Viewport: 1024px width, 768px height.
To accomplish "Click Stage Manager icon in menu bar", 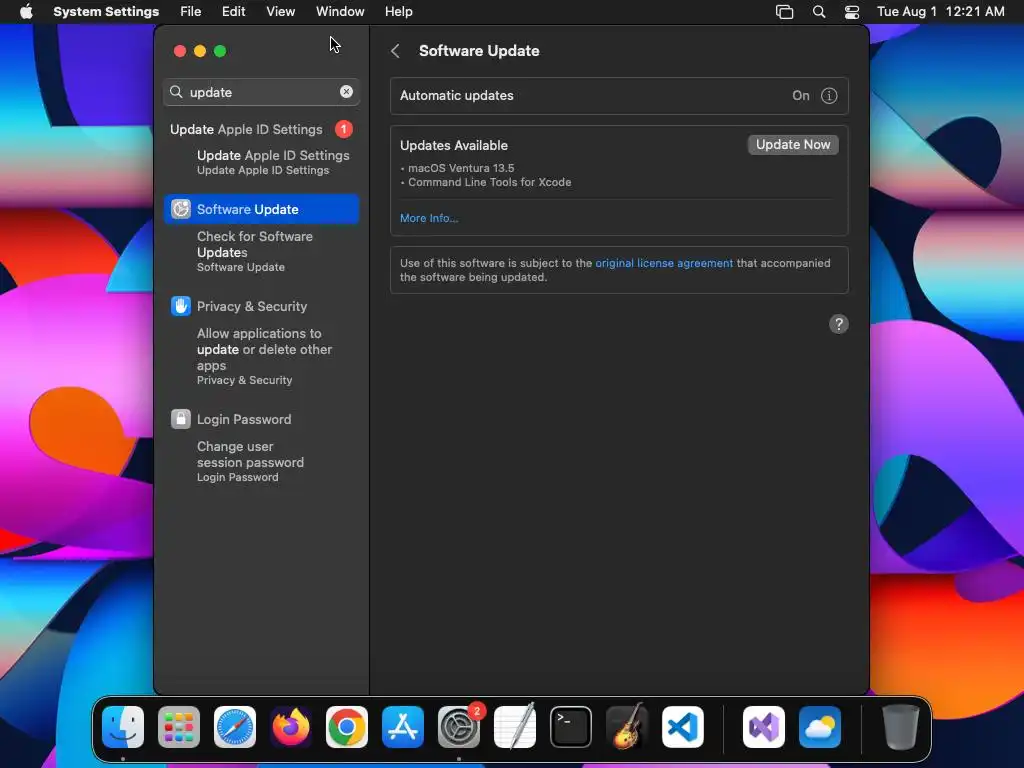I will click(x=784, y=12).
